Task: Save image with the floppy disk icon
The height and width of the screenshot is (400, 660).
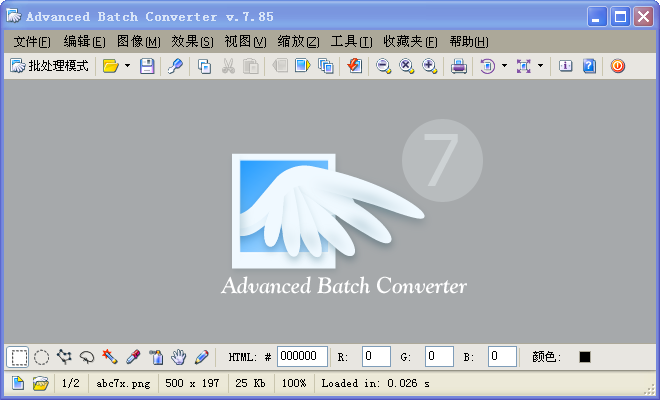Action: pos(147,66)
